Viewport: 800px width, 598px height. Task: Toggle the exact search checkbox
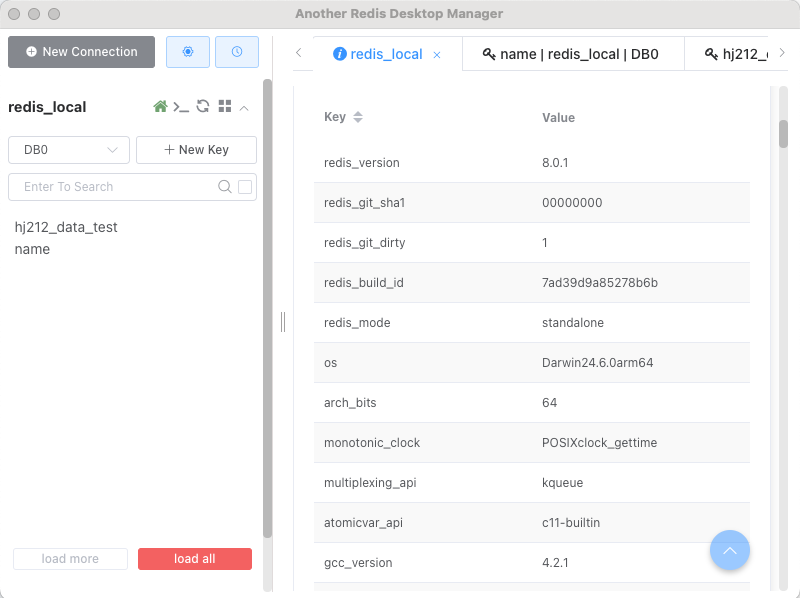click(x=245, y=187)
